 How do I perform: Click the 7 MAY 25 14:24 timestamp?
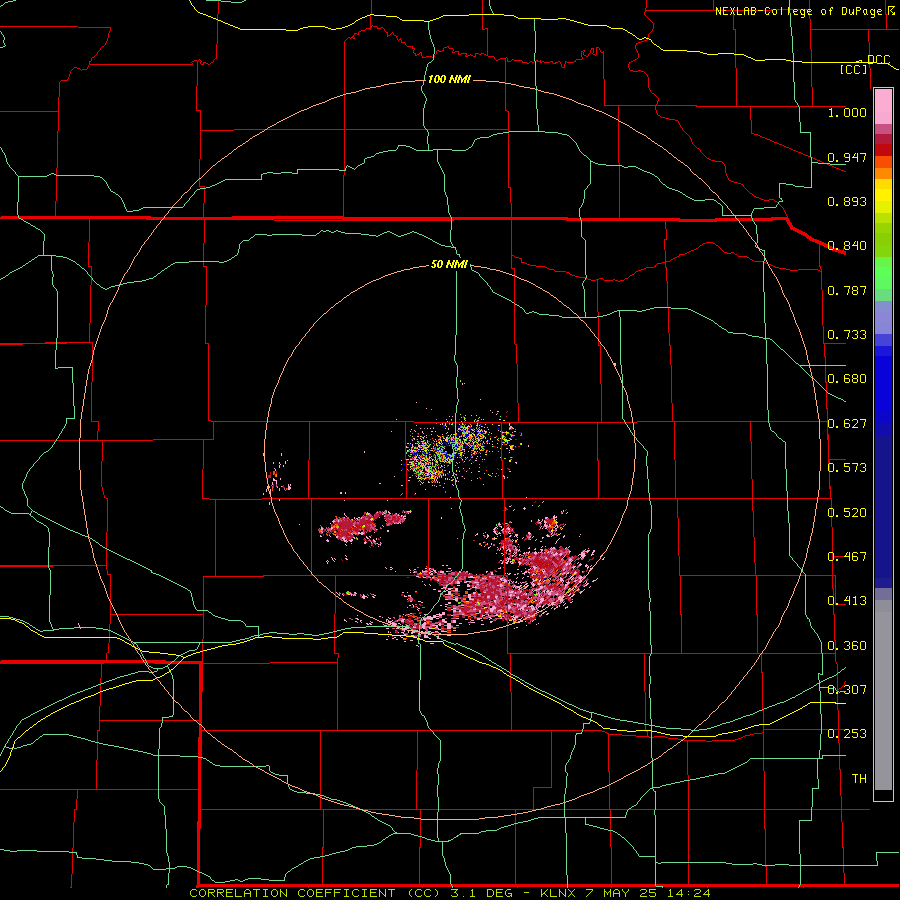[648, 893]
